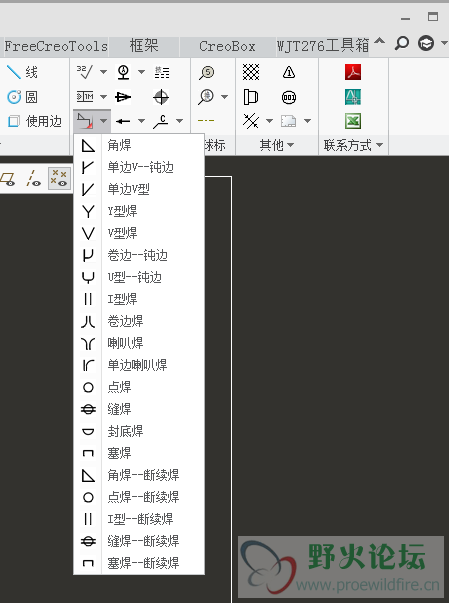Toggle the point display visibility icon
This screenshot has width=449, height=603.
point(59,178)
